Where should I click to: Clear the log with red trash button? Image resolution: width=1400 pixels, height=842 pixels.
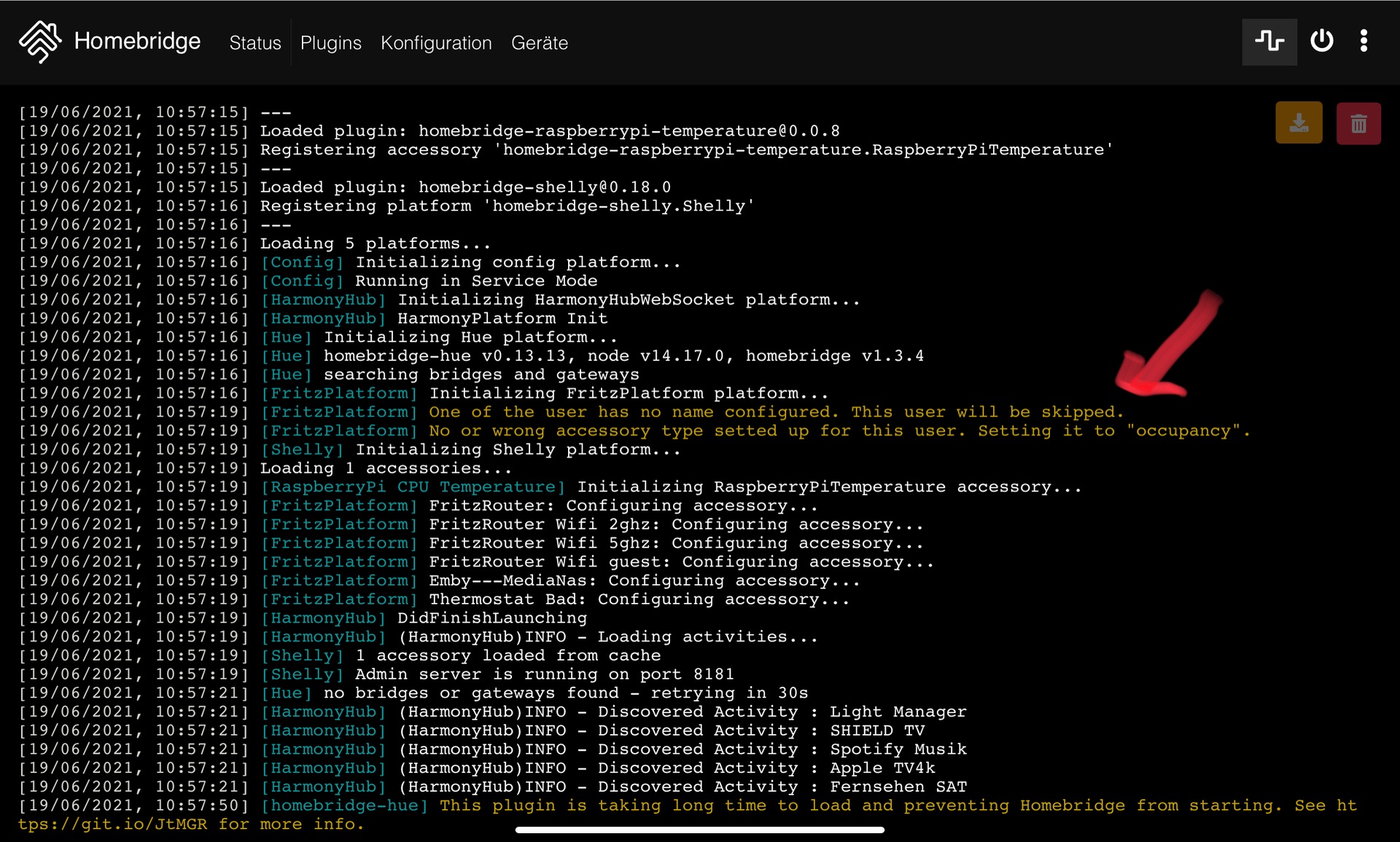click(1358, 123)
